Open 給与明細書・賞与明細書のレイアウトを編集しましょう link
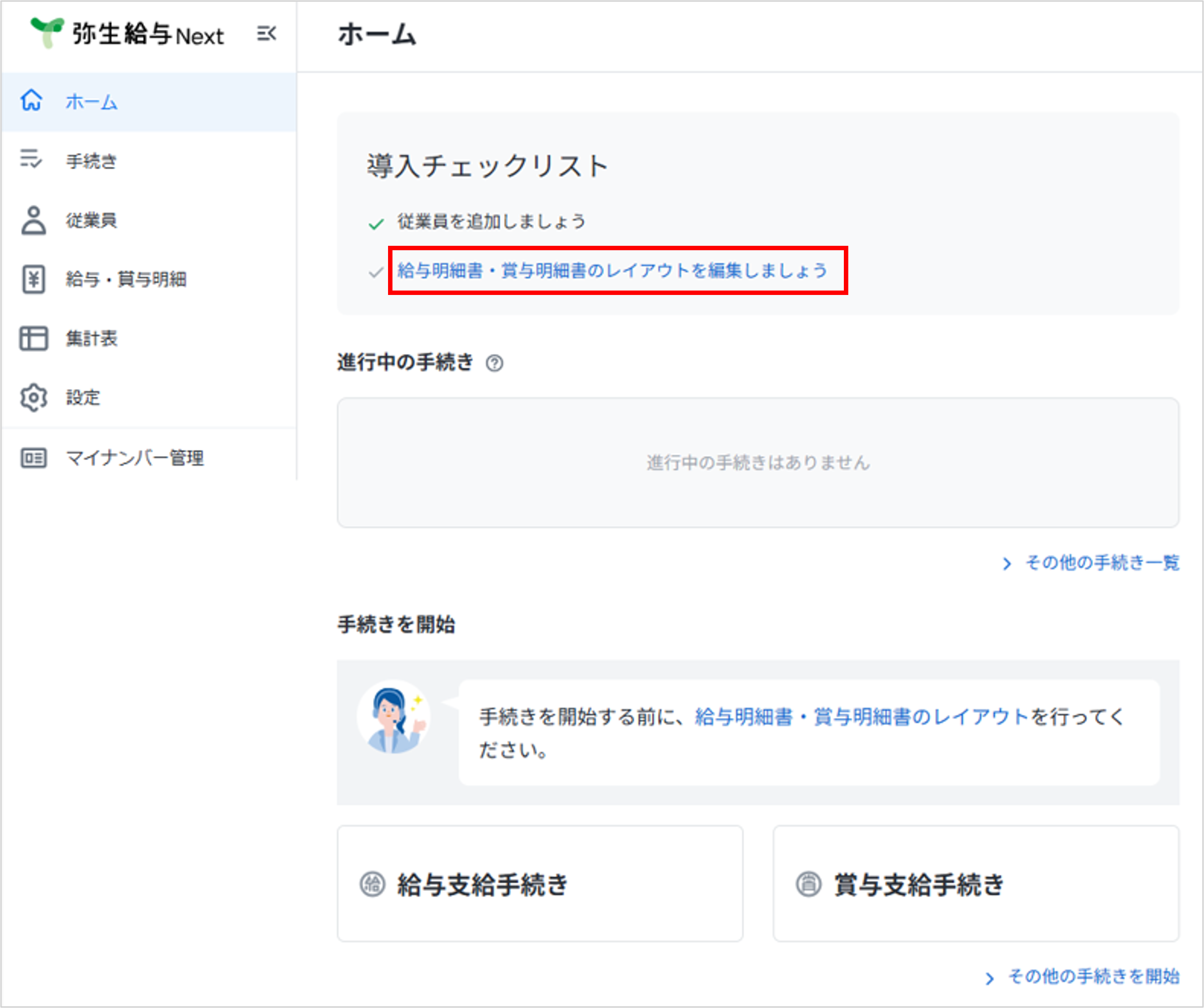Screen dimensions: 1204x1008 coord(612,271)
